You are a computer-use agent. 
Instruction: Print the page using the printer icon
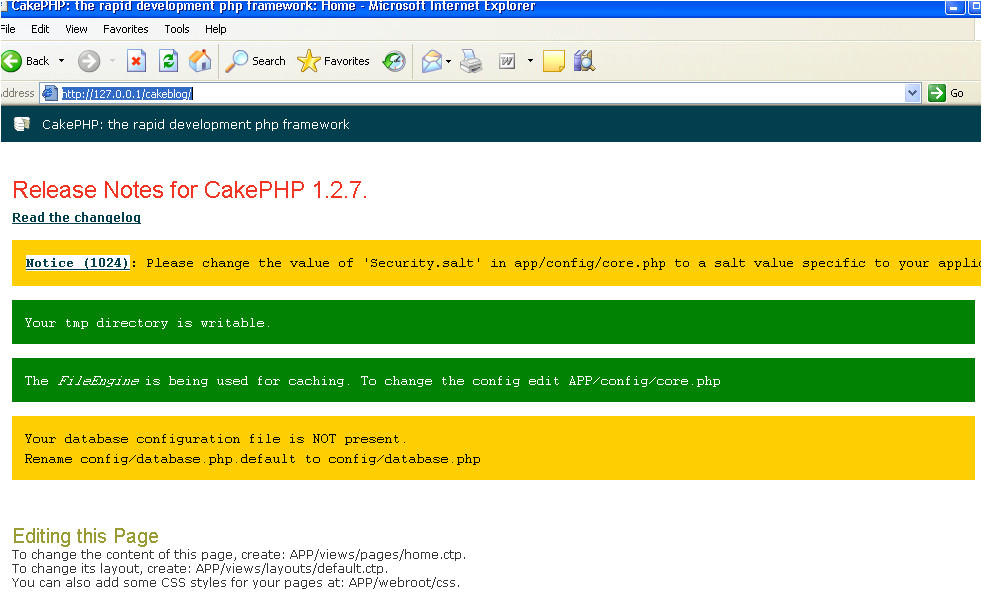point(471,61)
